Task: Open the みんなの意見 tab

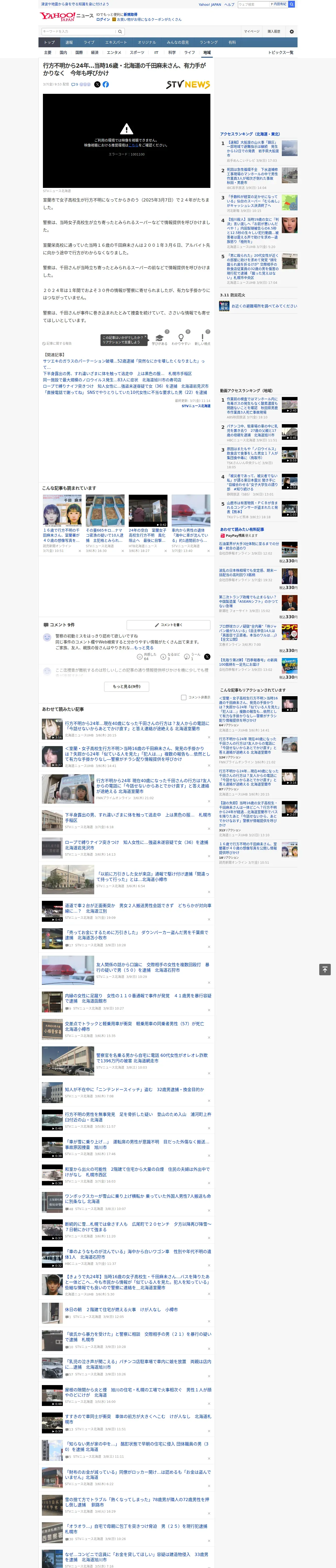Action: pyautogui.click(x=177, y=42)
